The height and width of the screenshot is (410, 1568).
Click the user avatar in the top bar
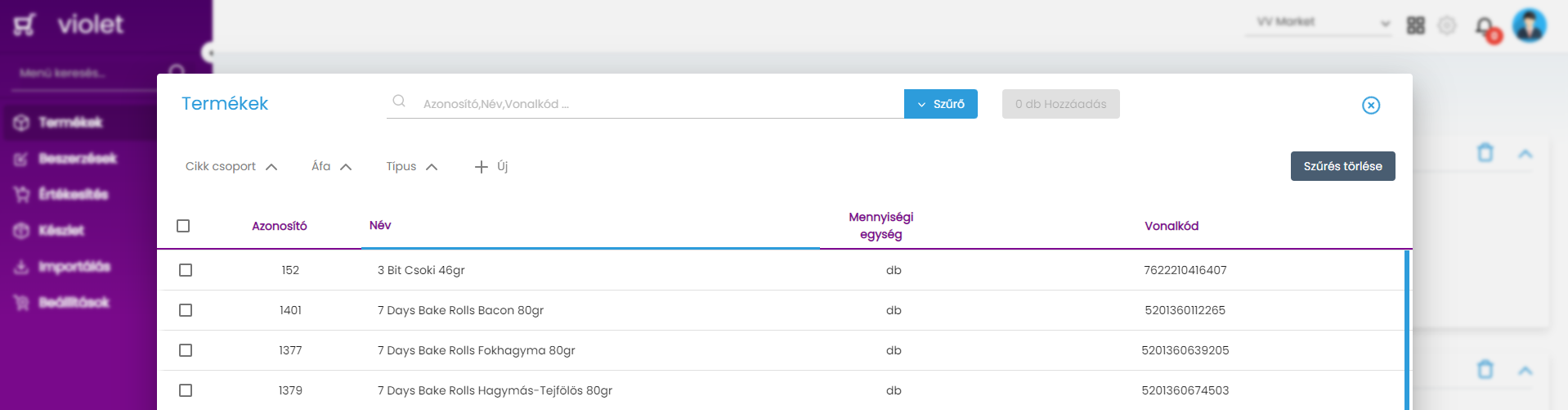1529,25
